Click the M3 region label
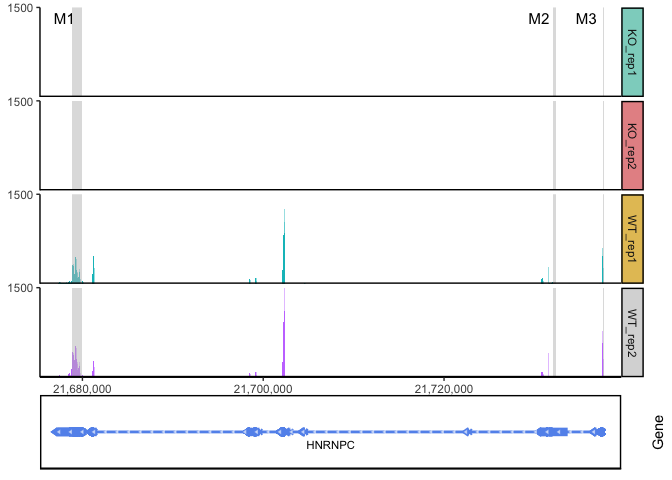Screen dimensions: 672x480 586,20
